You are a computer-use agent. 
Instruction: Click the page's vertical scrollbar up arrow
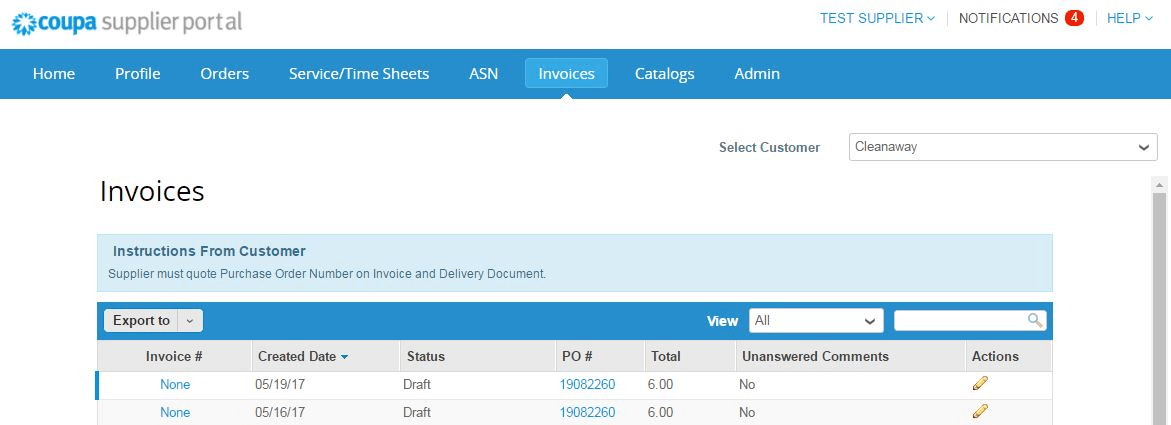[1160, 185]
